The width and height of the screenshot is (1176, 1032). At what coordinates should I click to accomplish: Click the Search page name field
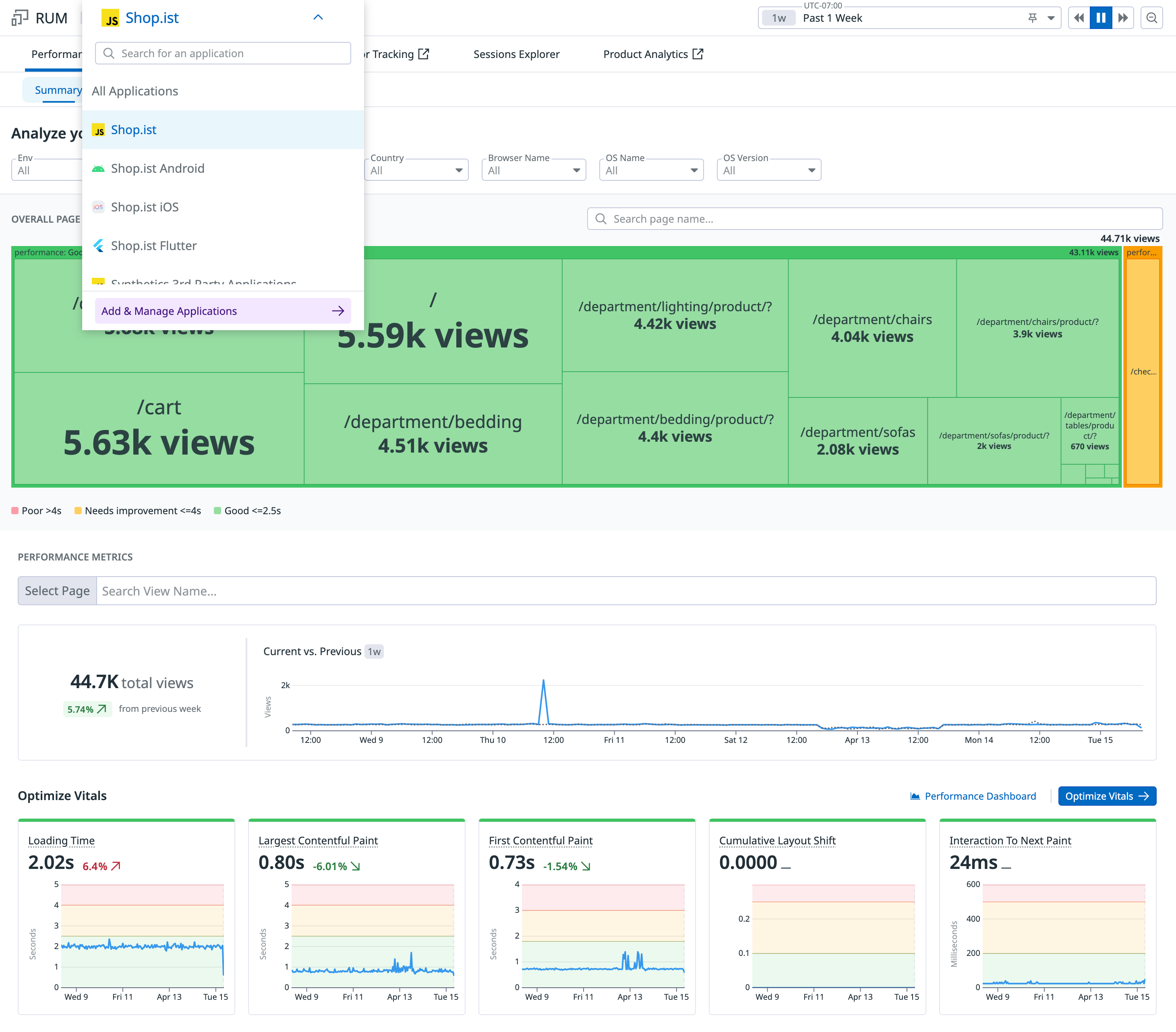[874, 219]
